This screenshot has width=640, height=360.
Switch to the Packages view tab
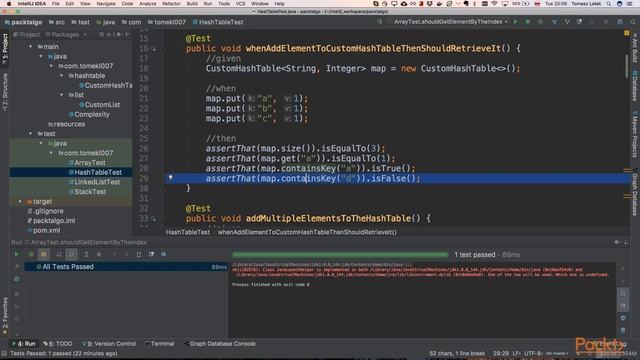click(62, 35)
